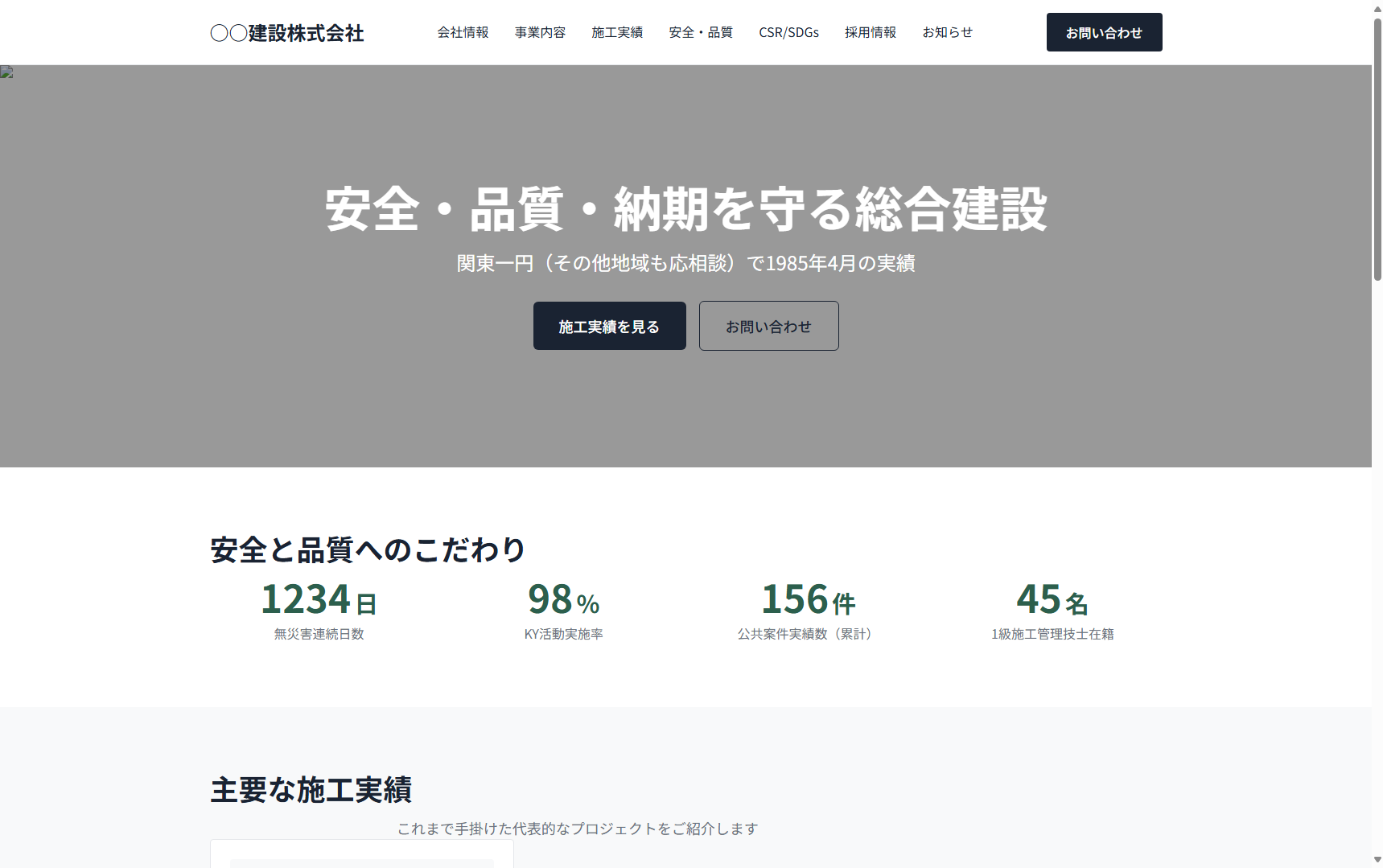Click the 公共案件実績数 statistic
This screenshot has width=1383, height=868.
[805, 611]
